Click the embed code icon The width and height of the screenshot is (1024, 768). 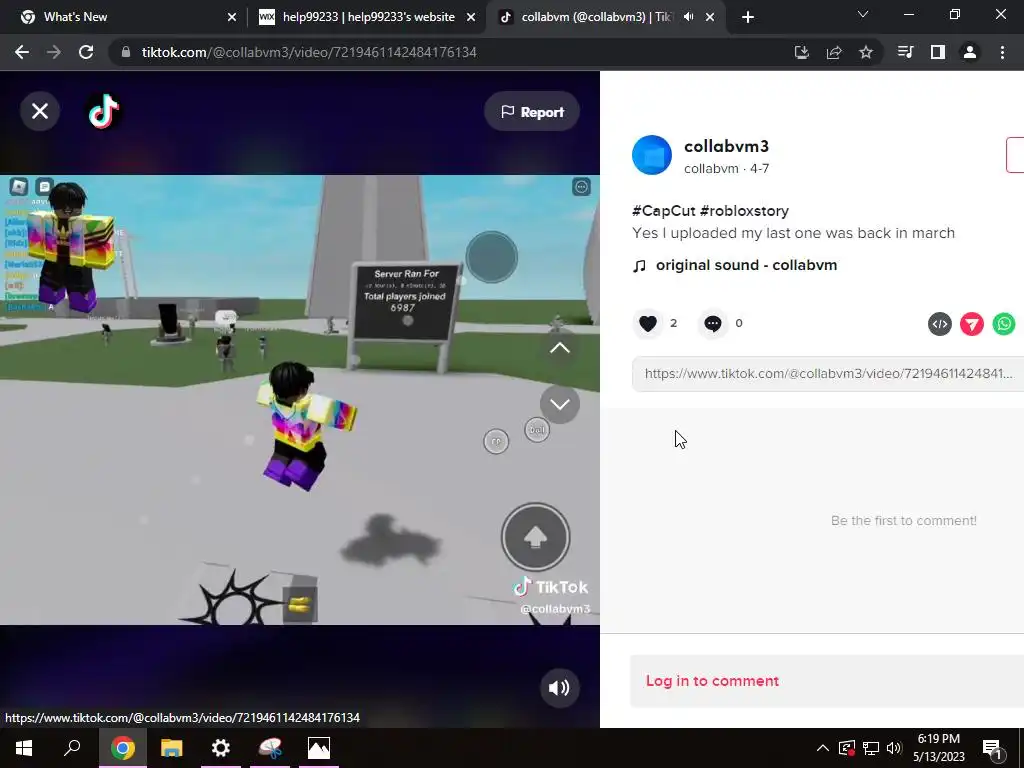[940, 324]
